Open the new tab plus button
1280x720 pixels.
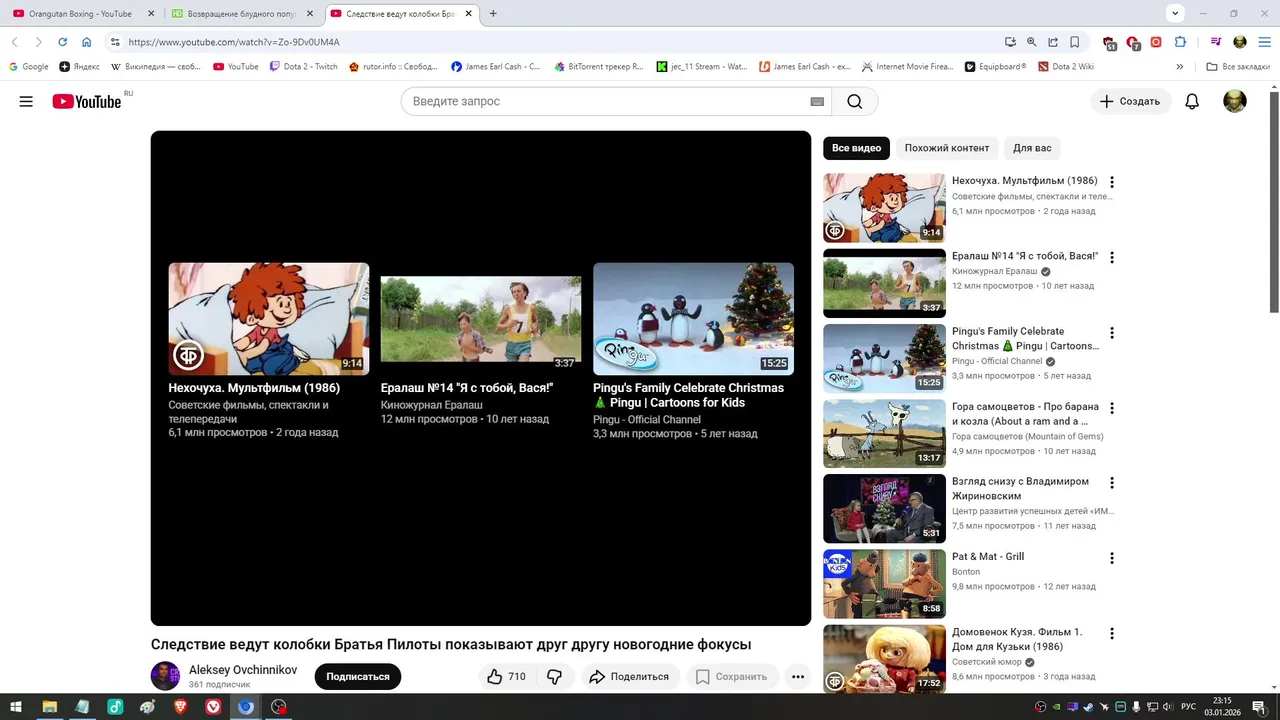pos(493,14)
